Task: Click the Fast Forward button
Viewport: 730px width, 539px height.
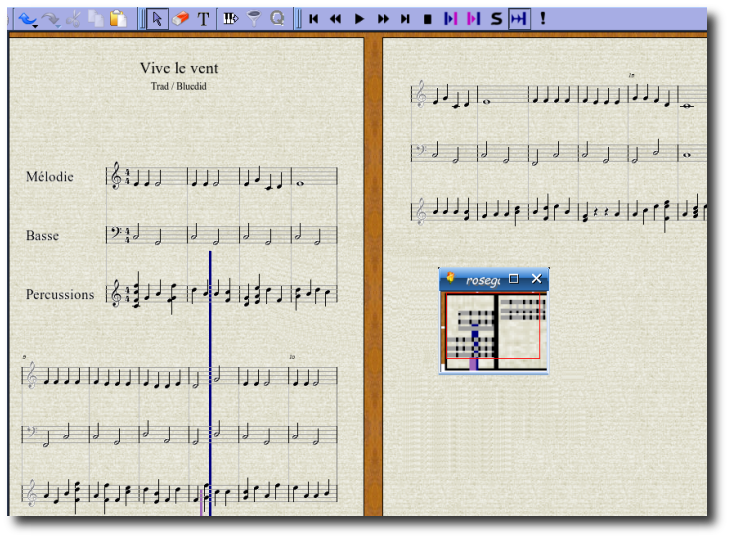Action: (383, 19)
